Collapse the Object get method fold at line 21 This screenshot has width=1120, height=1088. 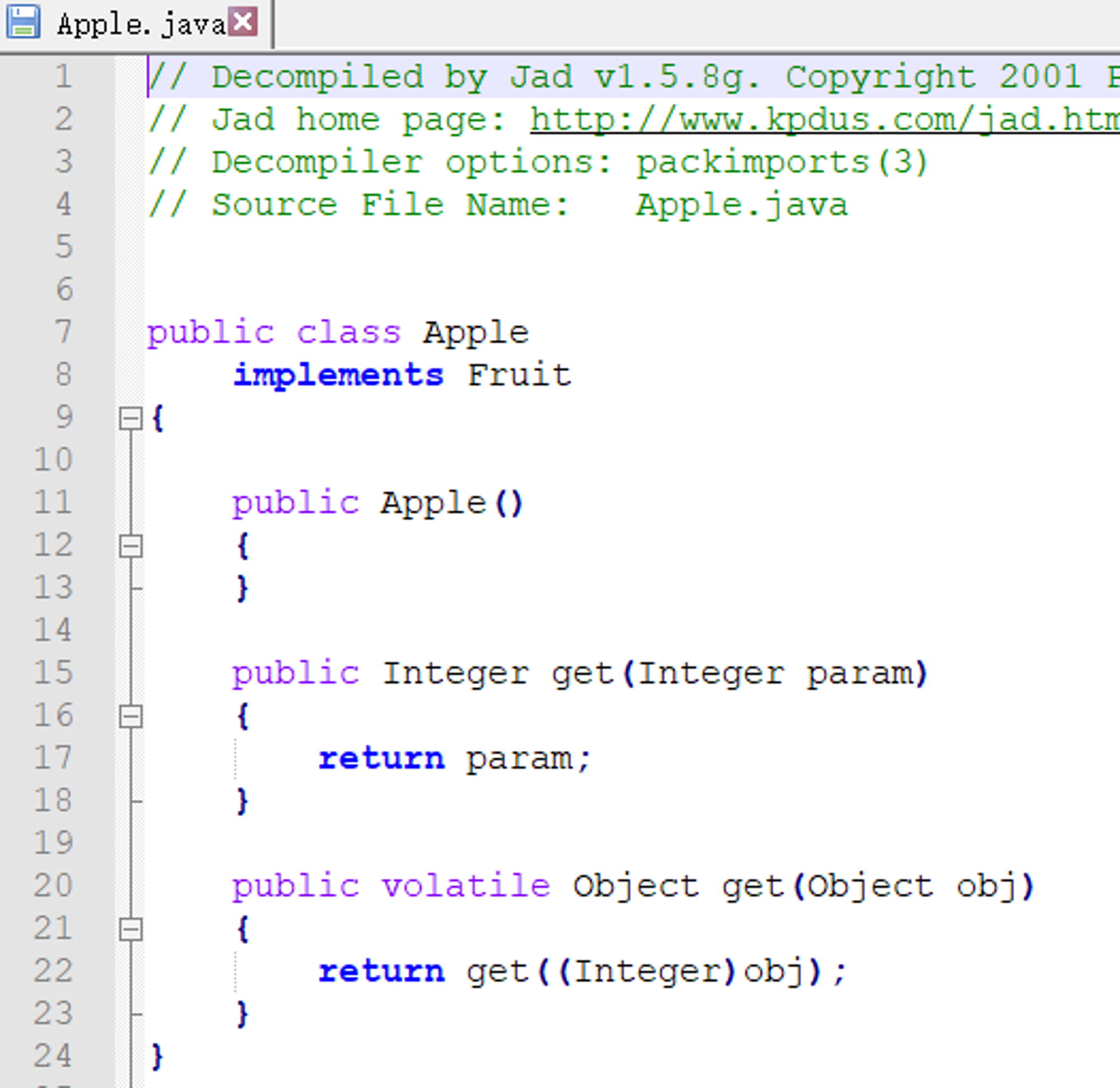point(131,929)
